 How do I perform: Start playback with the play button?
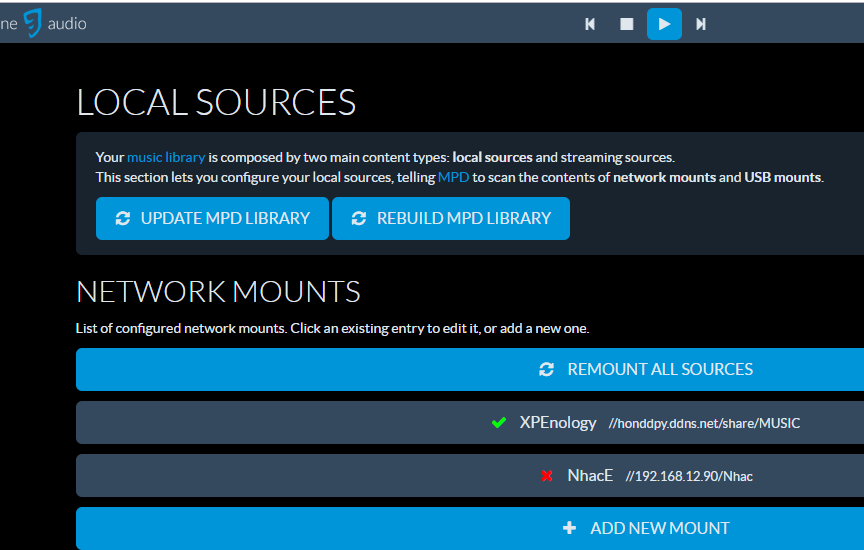(664, 24)
